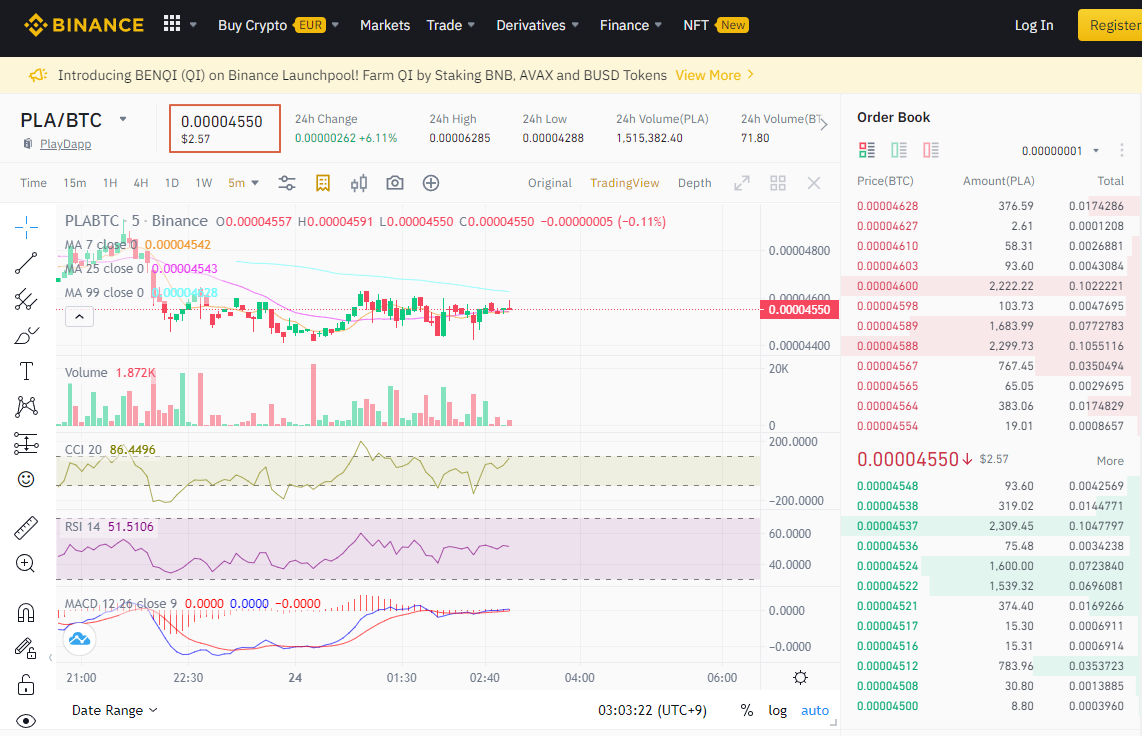Expand the Trade menu
Screen dimensions: 1142x736
coord(450,25)
